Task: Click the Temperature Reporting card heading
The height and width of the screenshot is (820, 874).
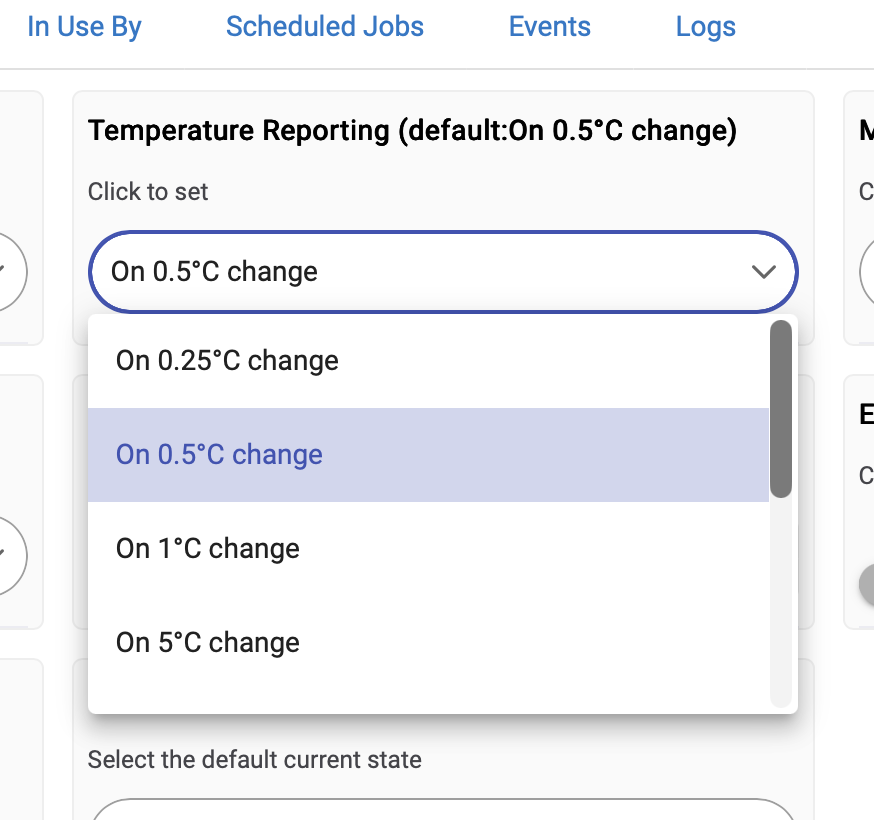Action: (x=412, y=131)
